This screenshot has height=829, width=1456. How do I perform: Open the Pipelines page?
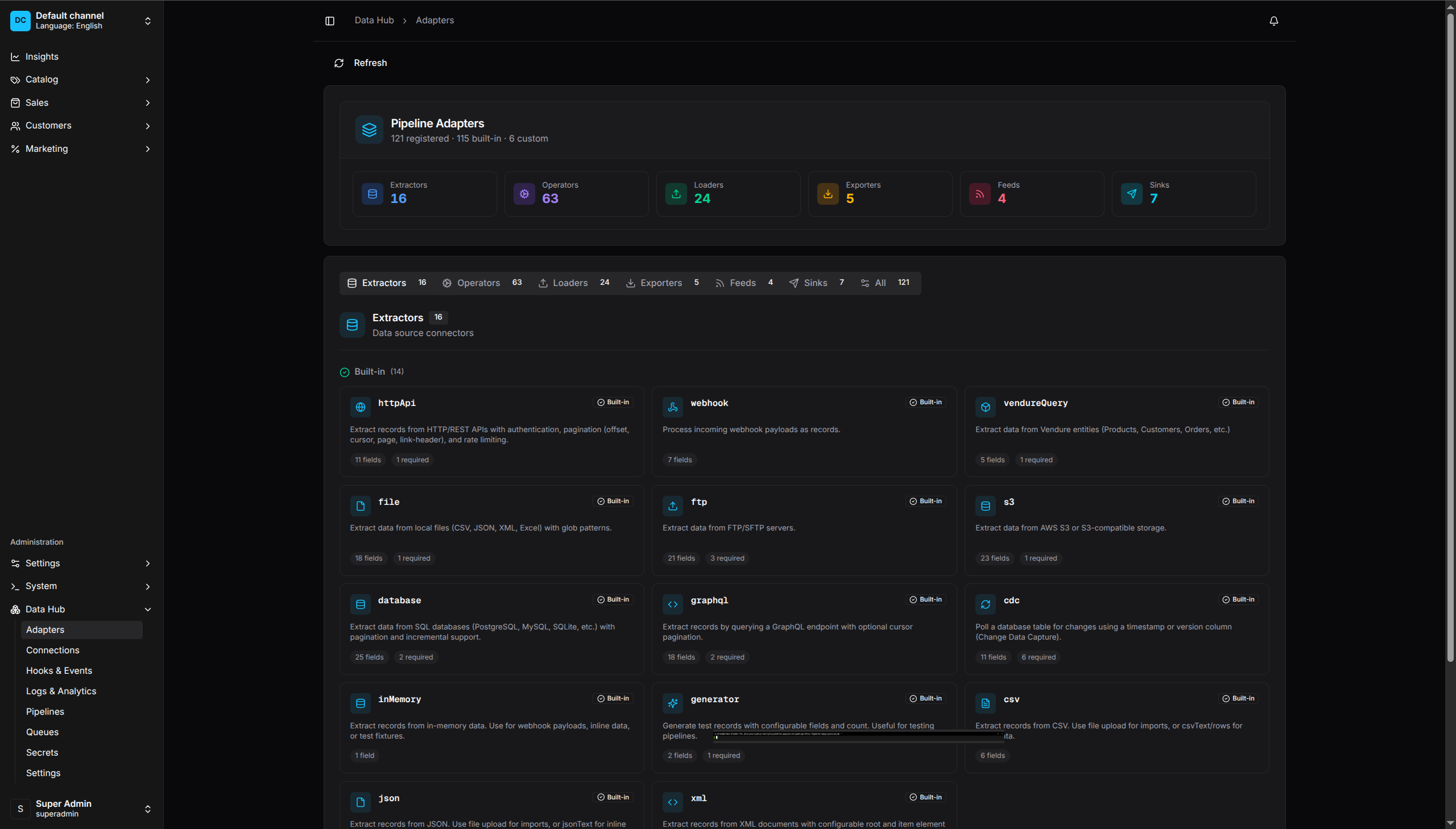[x=45, y=712]
